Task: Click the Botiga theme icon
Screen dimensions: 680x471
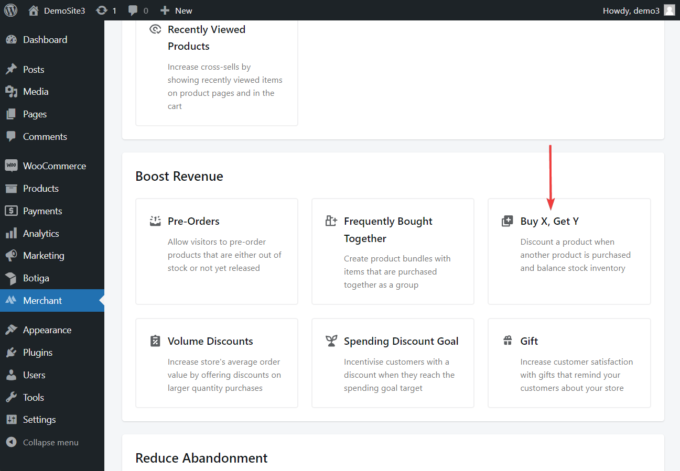Action: 11,278
